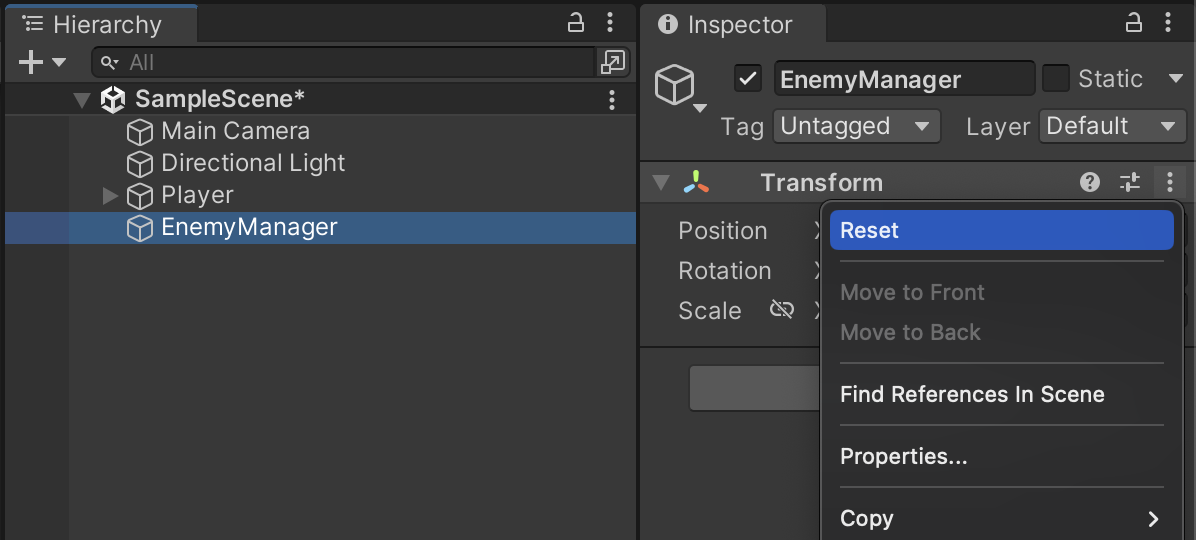Click the cube icon beside EnemyManager in Hierarchy
Screen dimensions: 1196x540
click(x=140, y=228)
